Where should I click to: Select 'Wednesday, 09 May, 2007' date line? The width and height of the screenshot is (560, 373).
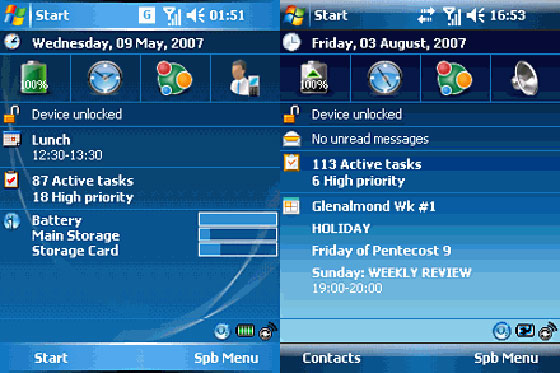click(x=118, y=43)
